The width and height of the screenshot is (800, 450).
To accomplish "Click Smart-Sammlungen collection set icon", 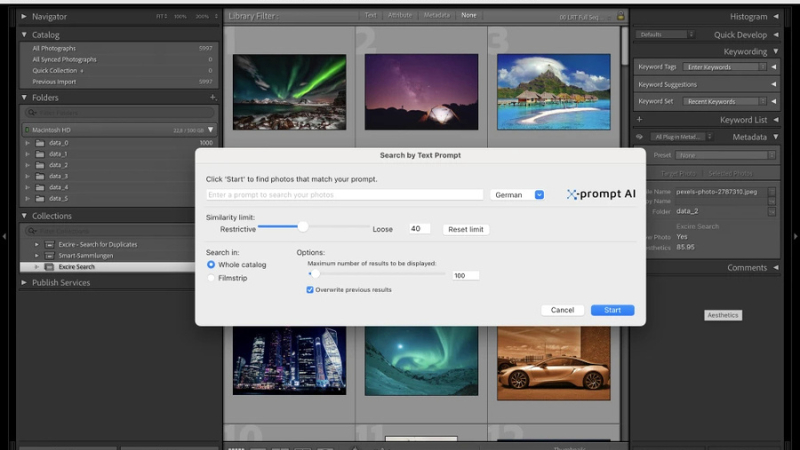I will click(x=49, y=256).
